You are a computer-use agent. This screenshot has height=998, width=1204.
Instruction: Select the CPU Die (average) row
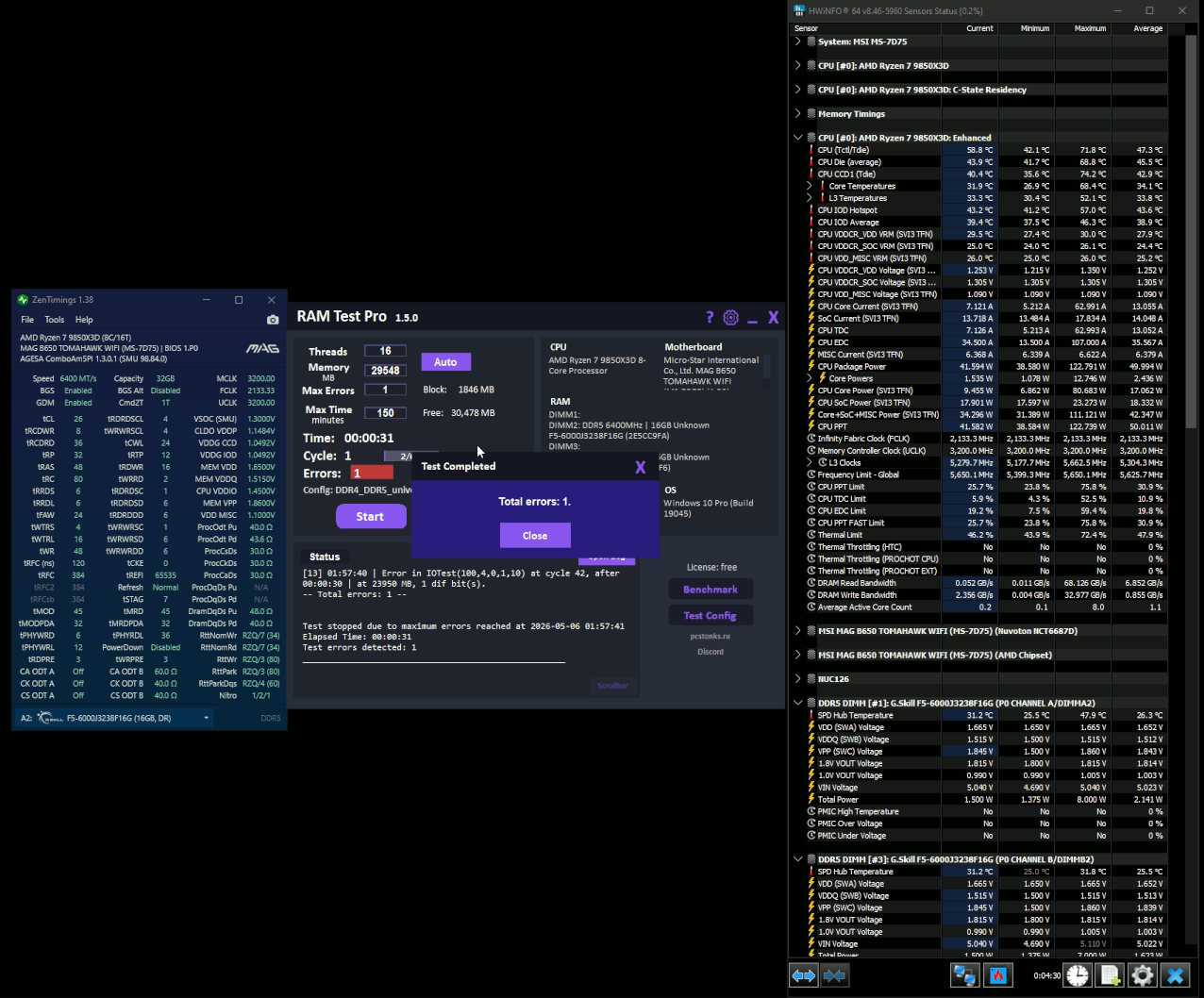click(987, 162)
